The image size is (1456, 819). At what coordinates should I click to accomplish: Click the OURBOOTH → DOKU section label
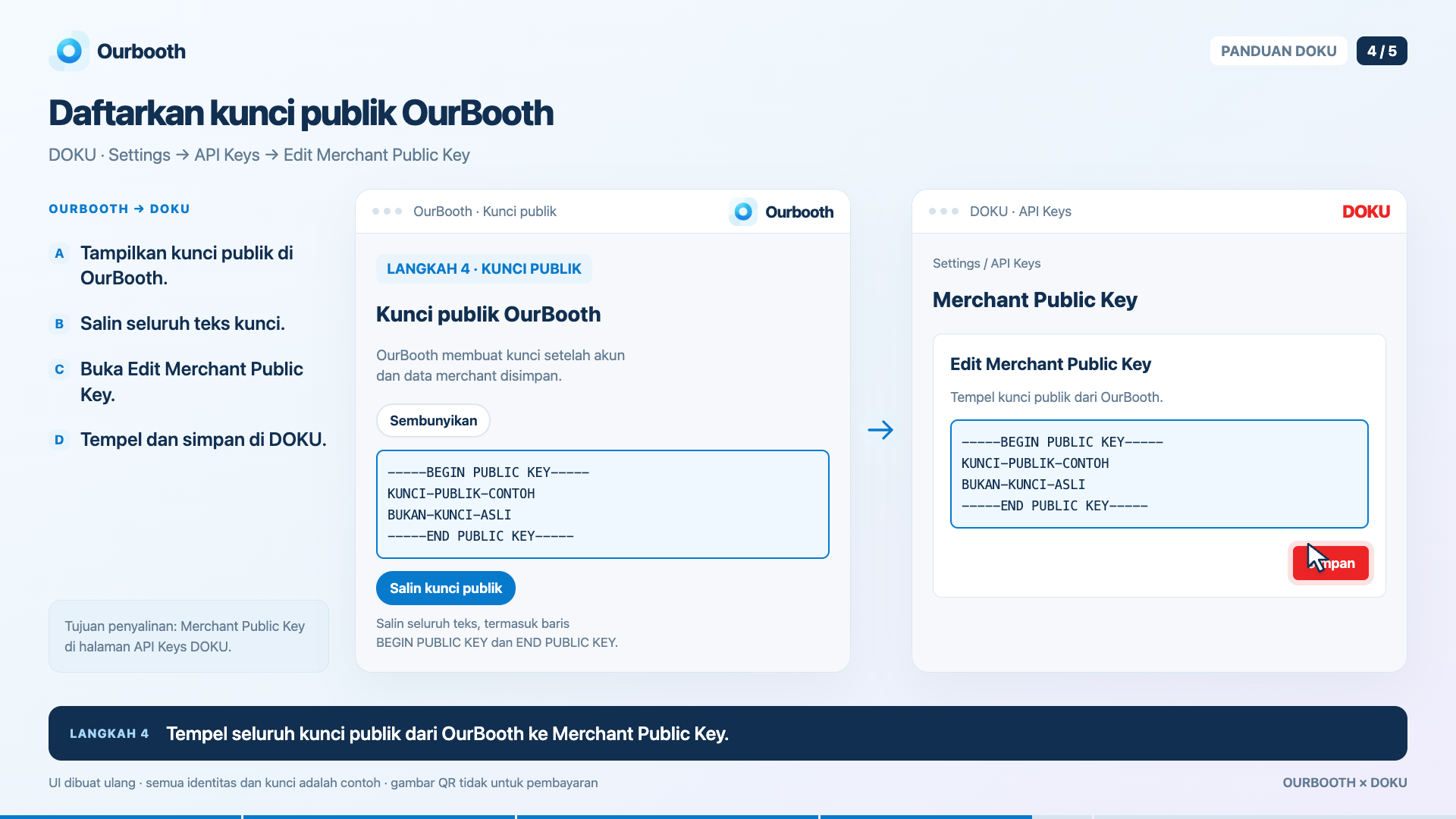119,209
